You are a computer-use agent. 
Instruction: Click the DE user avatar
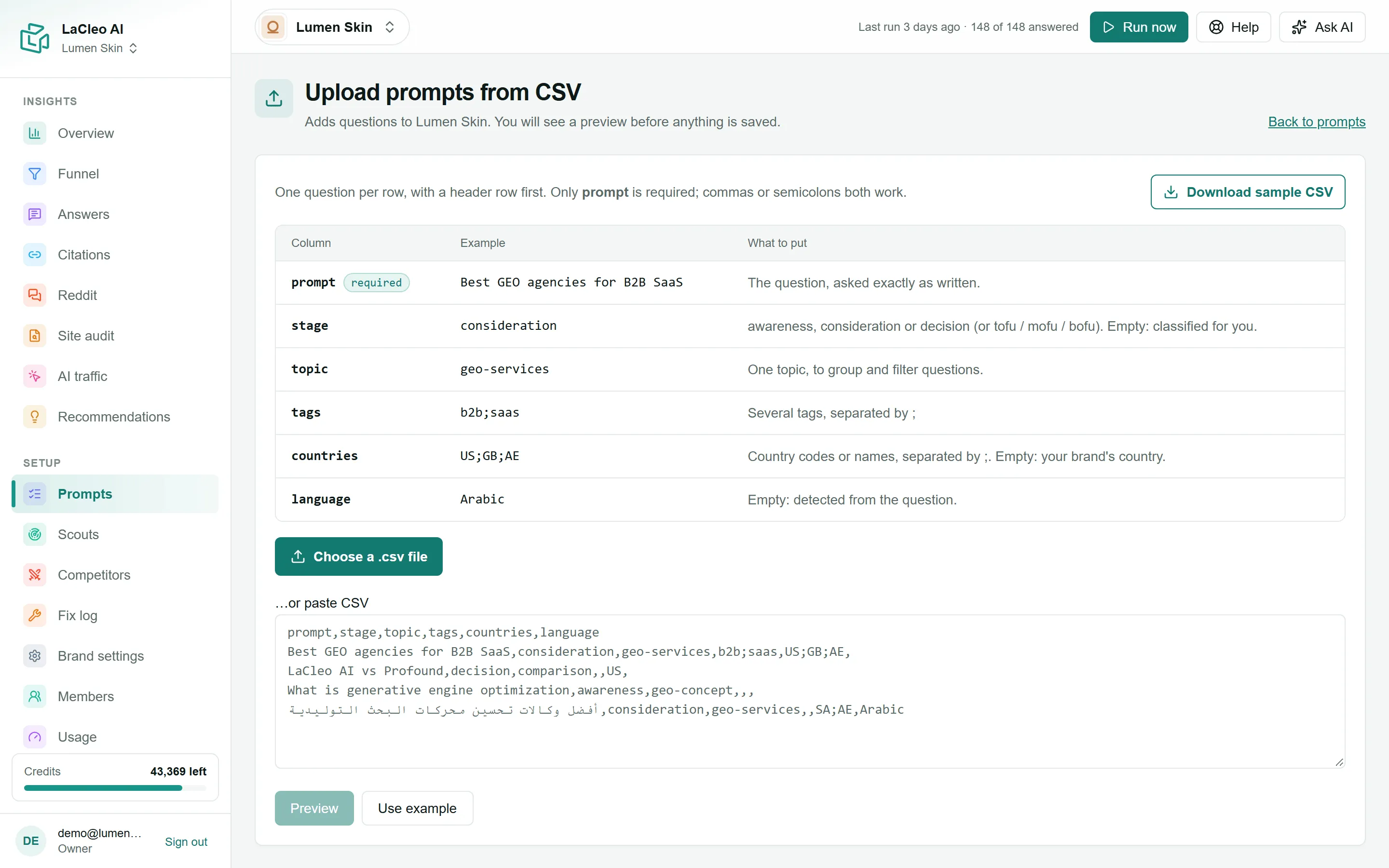pyautogui.click(x=31, y=841)
